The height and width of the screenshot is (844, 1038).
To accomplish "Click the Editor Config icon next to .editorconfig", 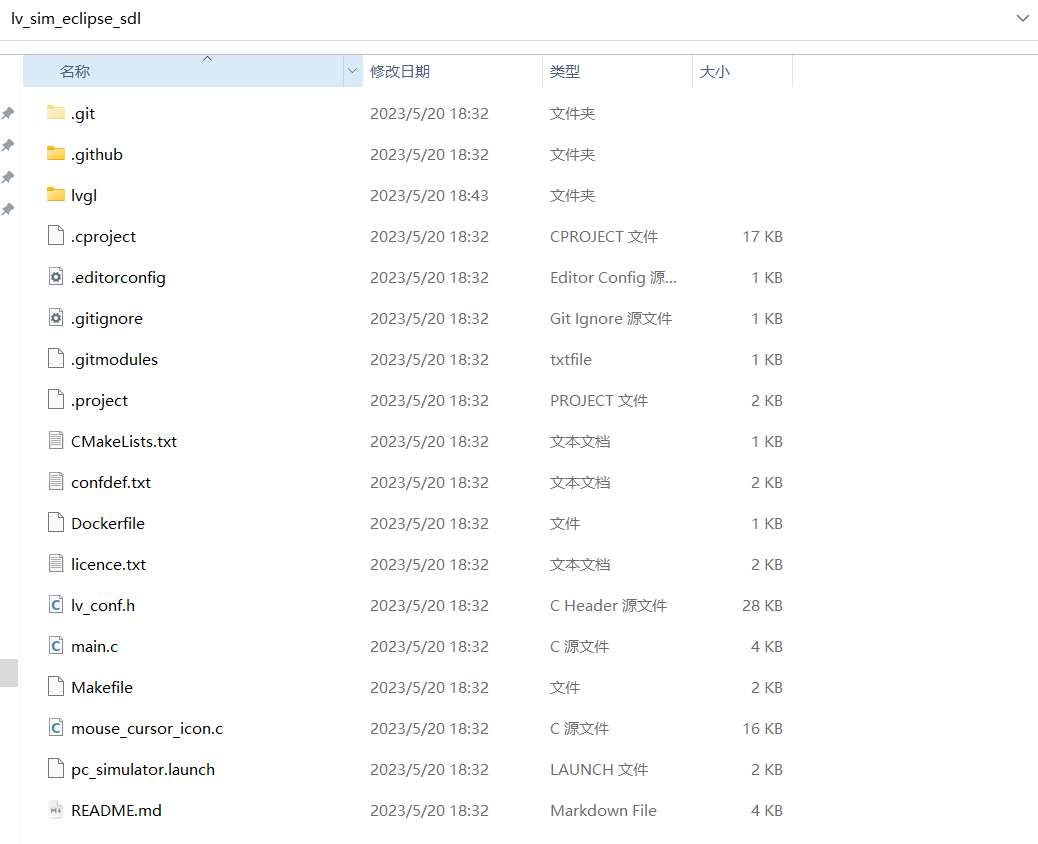I will (x=55, y=276).
